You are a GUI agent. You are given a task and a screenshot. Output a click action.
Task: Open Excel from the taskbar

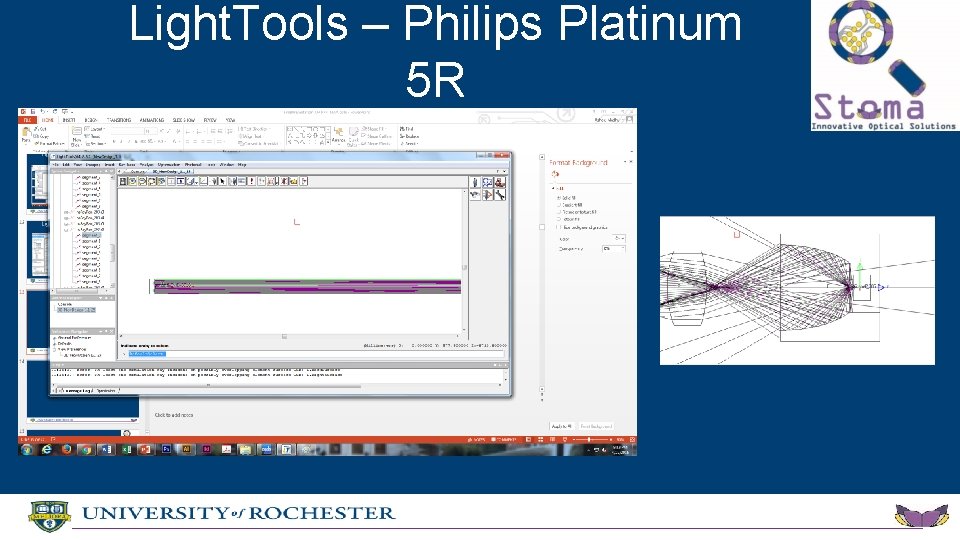point(126,449)
